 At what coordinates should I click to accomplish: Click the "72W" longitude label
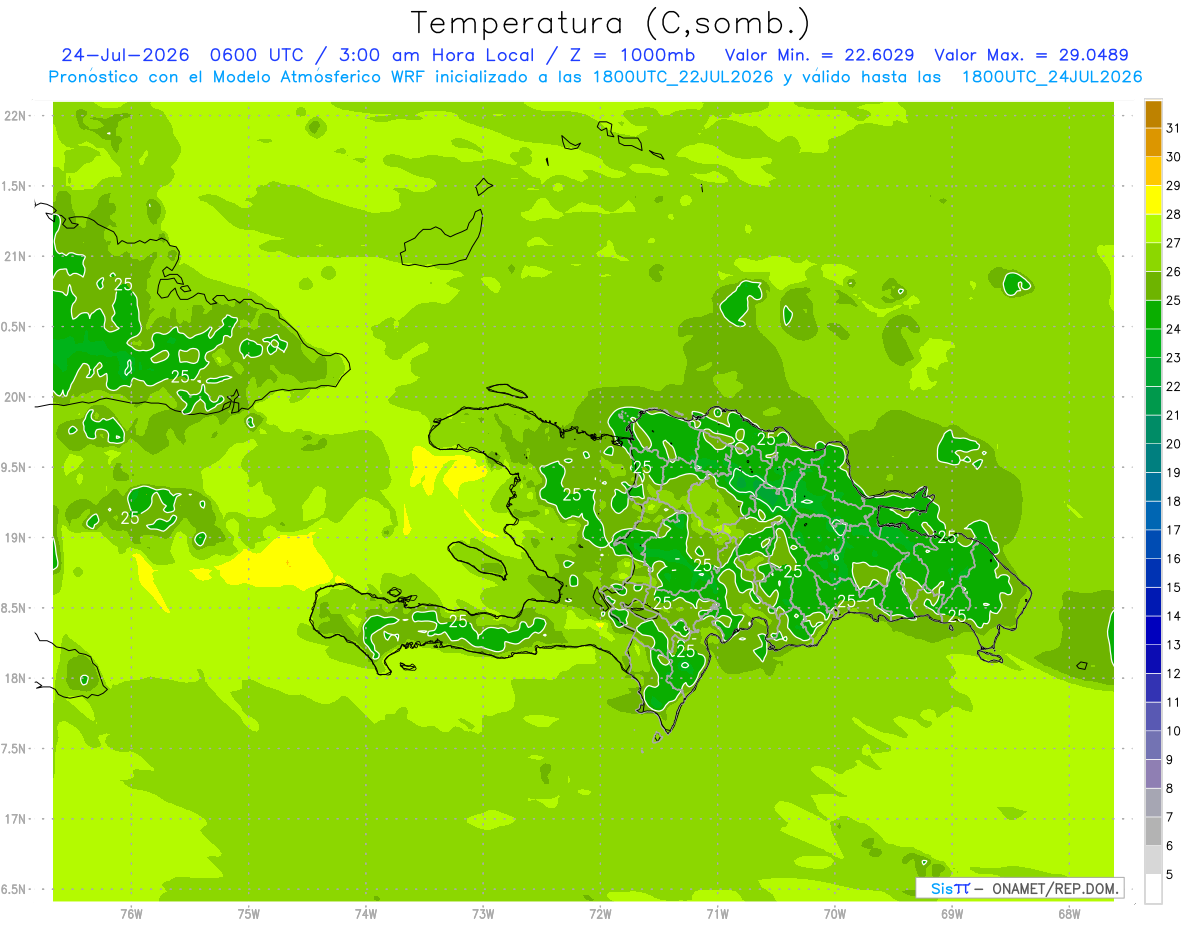[600, 914]
